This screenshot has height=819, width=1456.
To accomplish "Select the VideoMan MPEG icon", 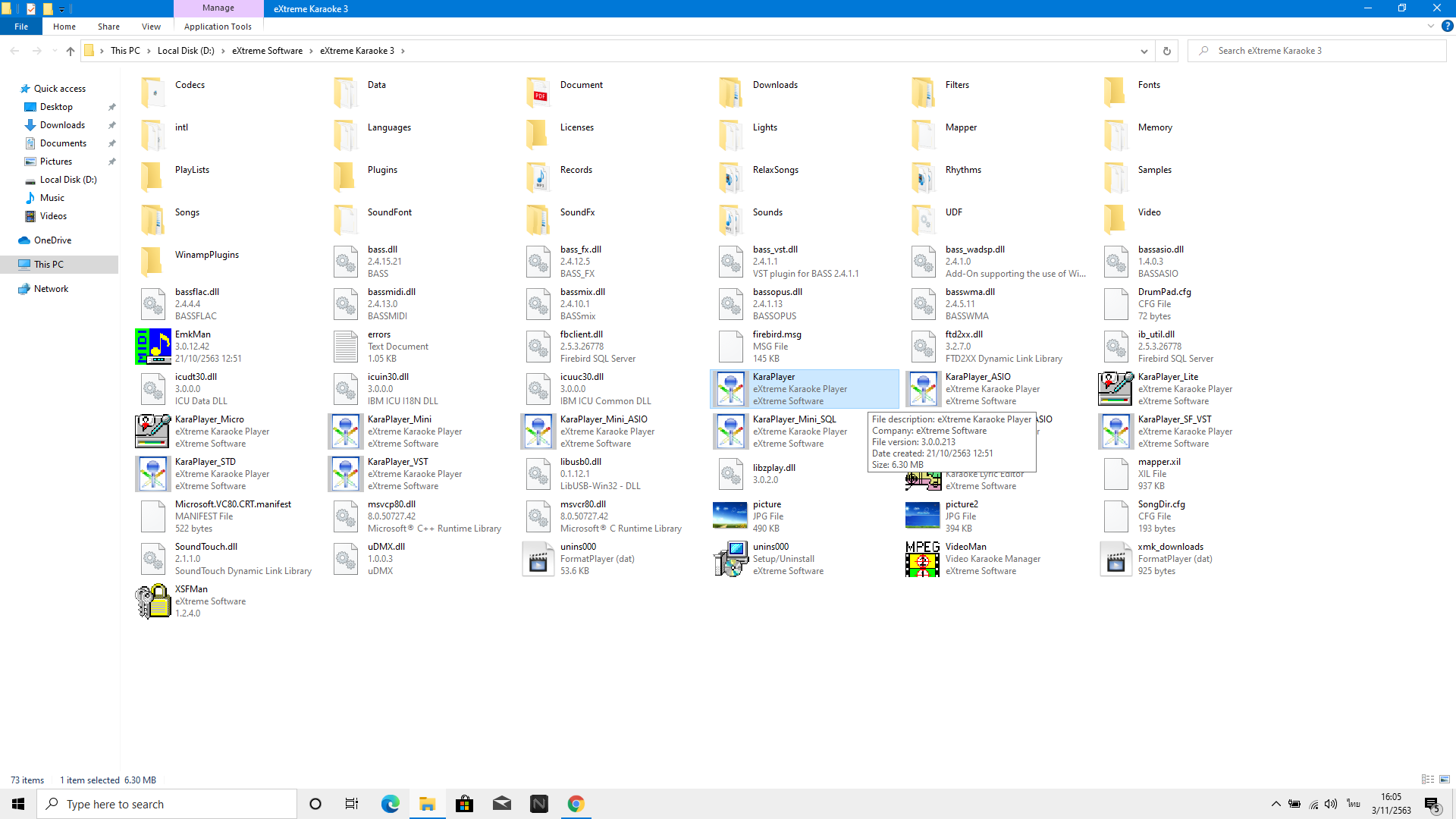I will coord(924,559).
